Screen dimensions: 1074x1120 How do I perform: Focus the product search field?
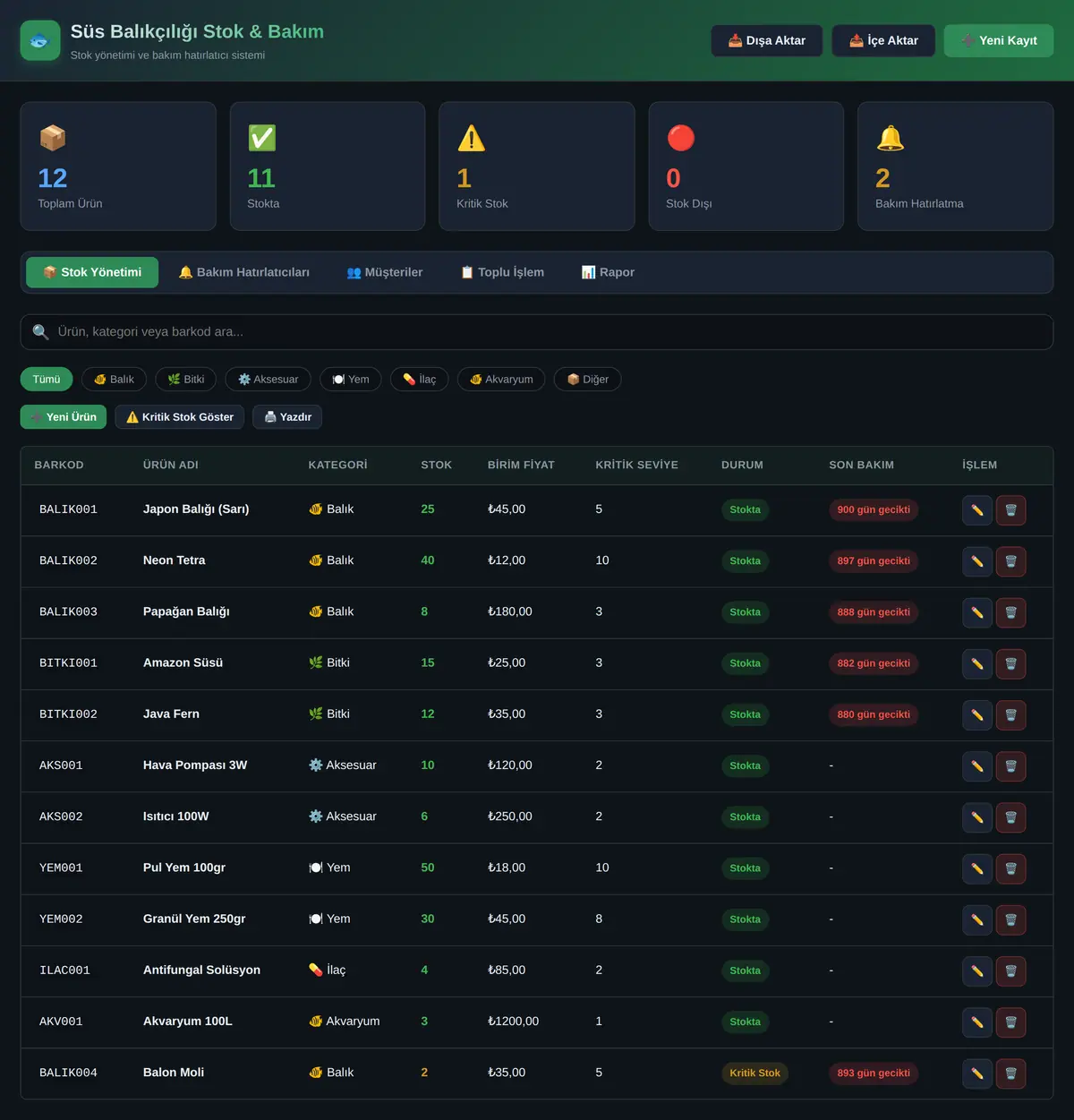click(537, 332)
